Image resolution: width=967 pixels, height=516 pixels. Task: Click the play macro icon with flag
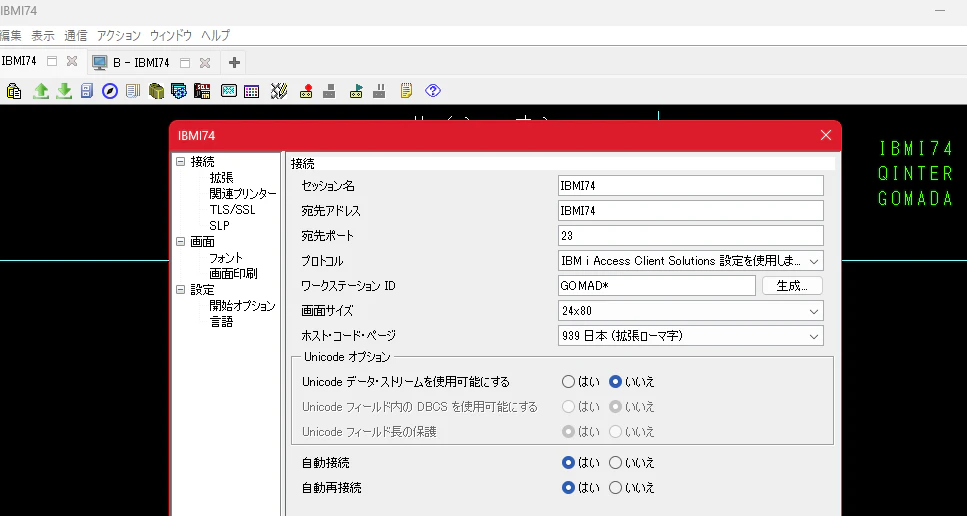coord(356,91)
